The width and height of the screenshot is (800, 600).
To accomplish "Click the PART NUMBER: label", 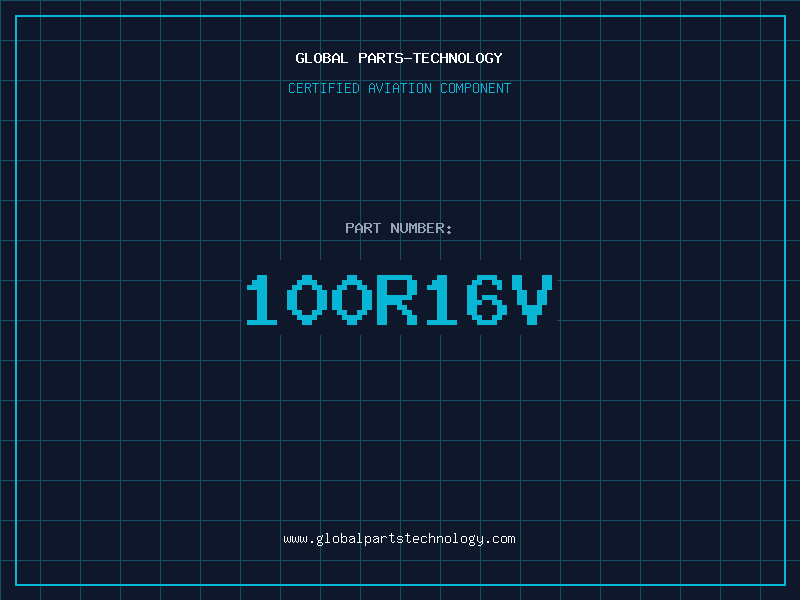I will [x=399, y=228].
